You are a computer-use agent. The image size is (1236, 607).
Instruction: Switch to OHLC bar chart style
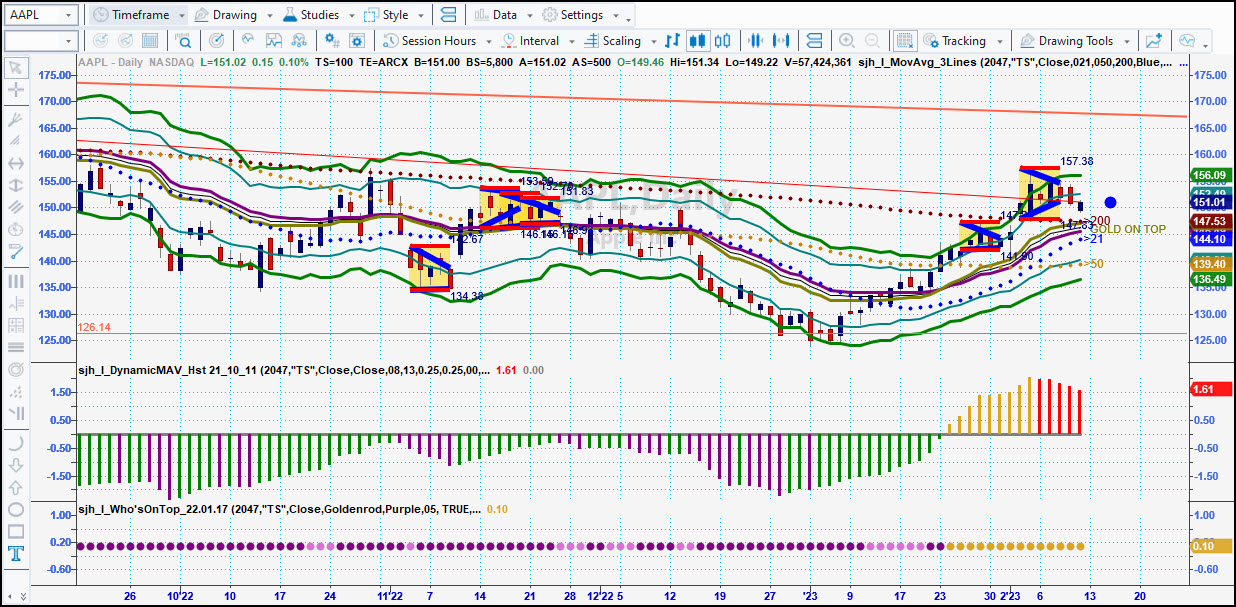(673, 41)
